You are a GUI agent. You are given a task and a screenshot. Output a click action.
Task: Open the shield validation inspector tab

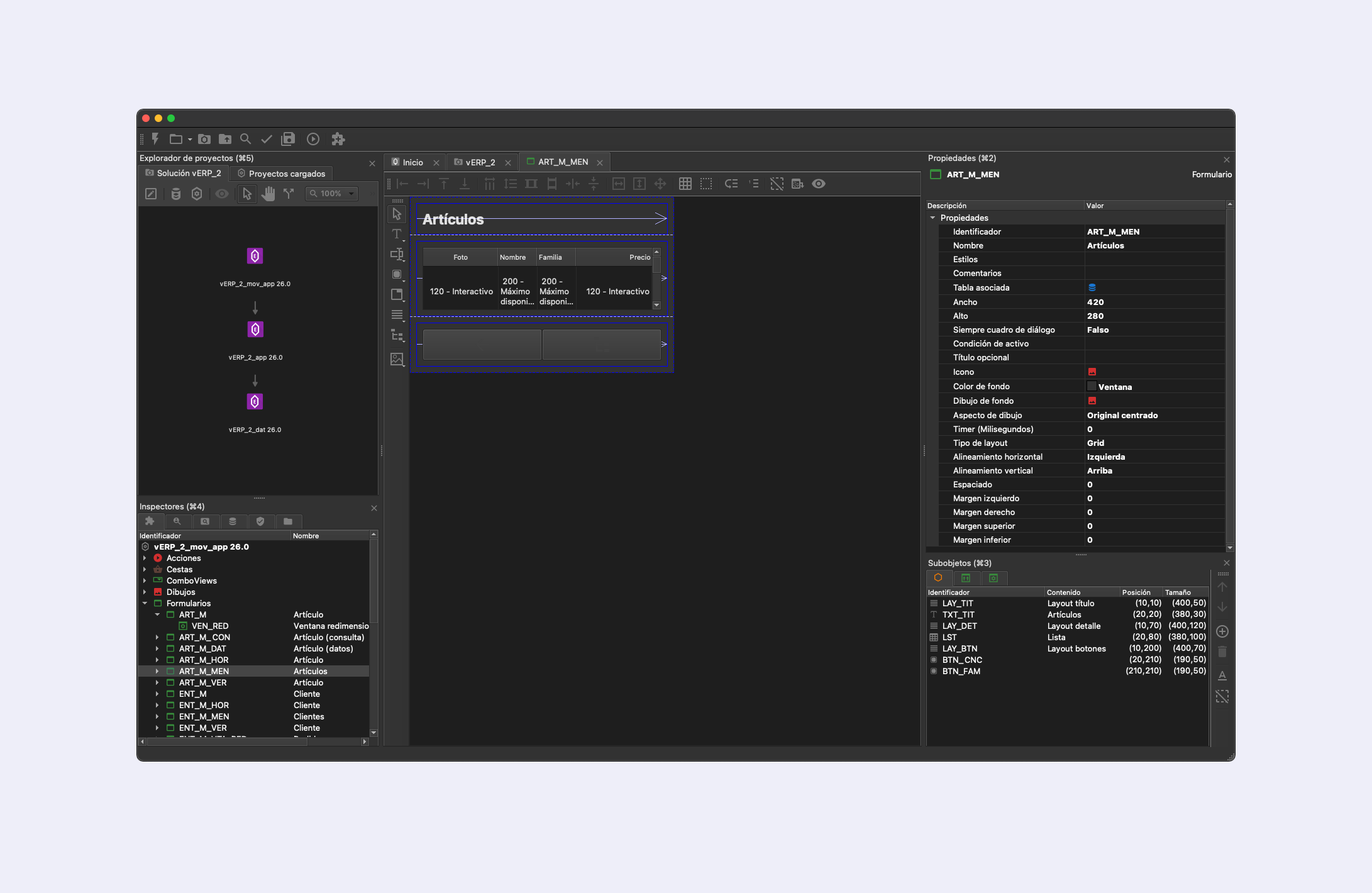260,521
